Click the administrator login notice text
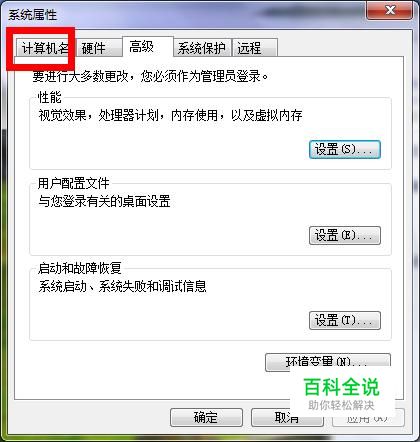The width and height of the screenshot is (420, 442). [x=150, y=76]
